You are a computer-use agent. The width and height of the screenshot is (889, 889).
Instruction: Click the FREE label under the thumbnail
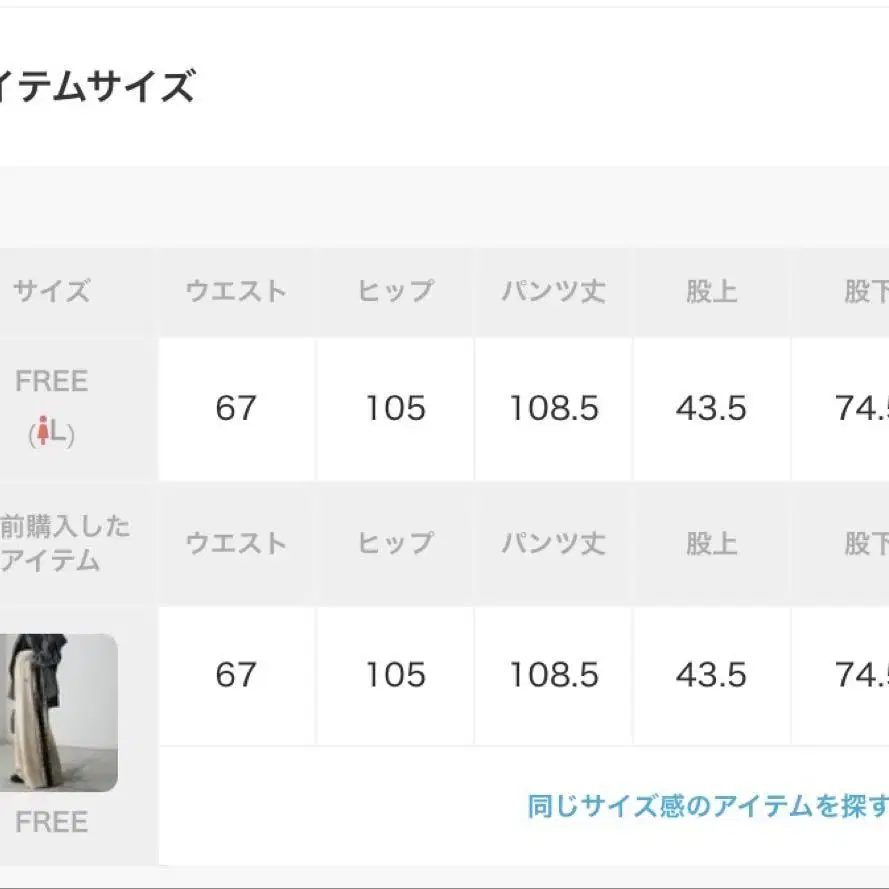point(52,822)
